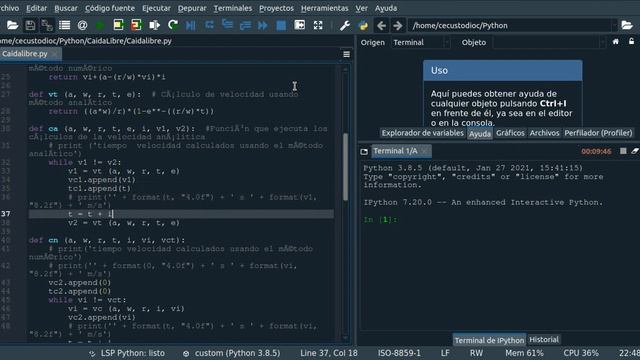Open the Ayuda menu in the menu bar

tap(386, 8)
